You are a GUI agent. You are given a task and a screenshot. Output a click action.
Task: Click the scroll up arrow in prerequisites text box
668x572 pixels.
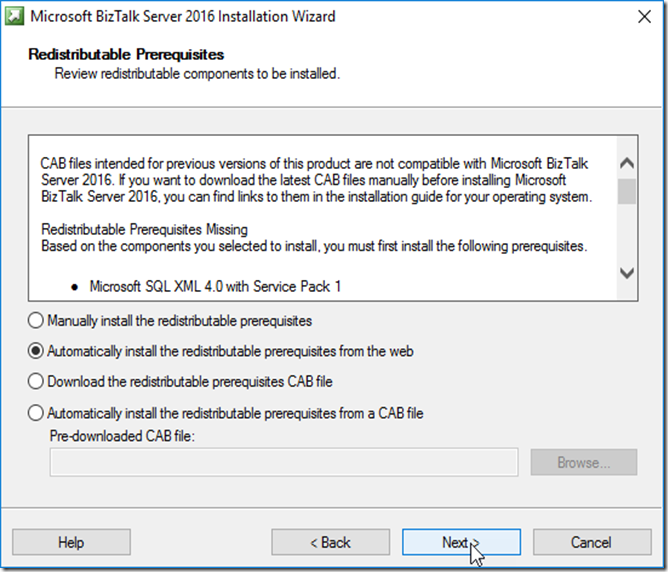[x=627, y=163]
